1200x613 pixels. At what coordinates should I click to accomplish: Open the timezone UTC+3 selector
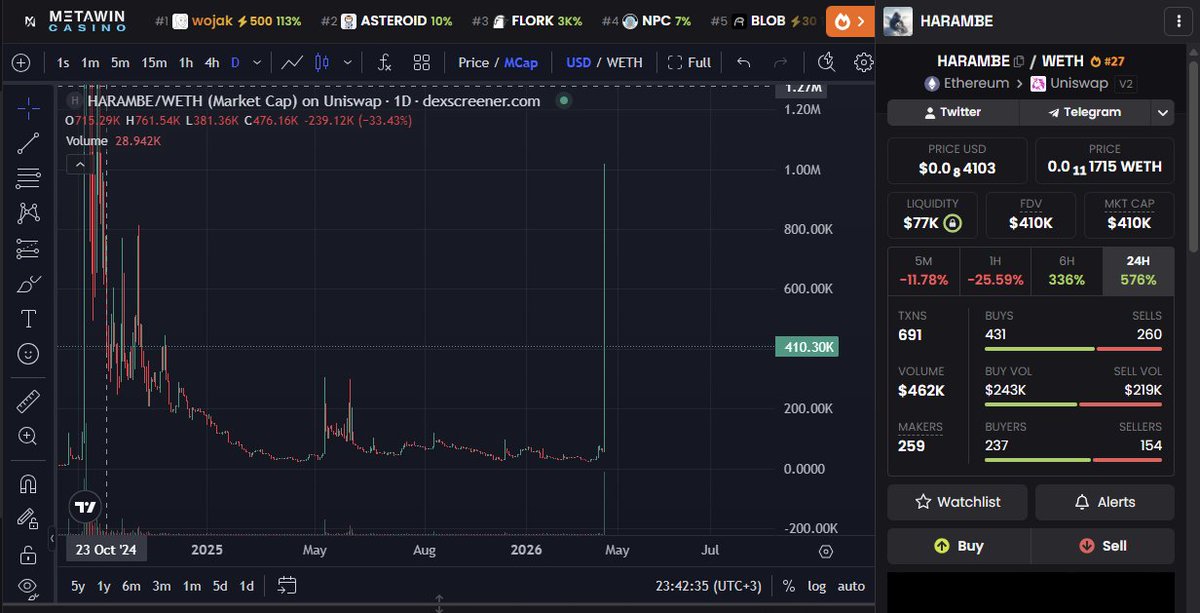[x=710, y=586]
